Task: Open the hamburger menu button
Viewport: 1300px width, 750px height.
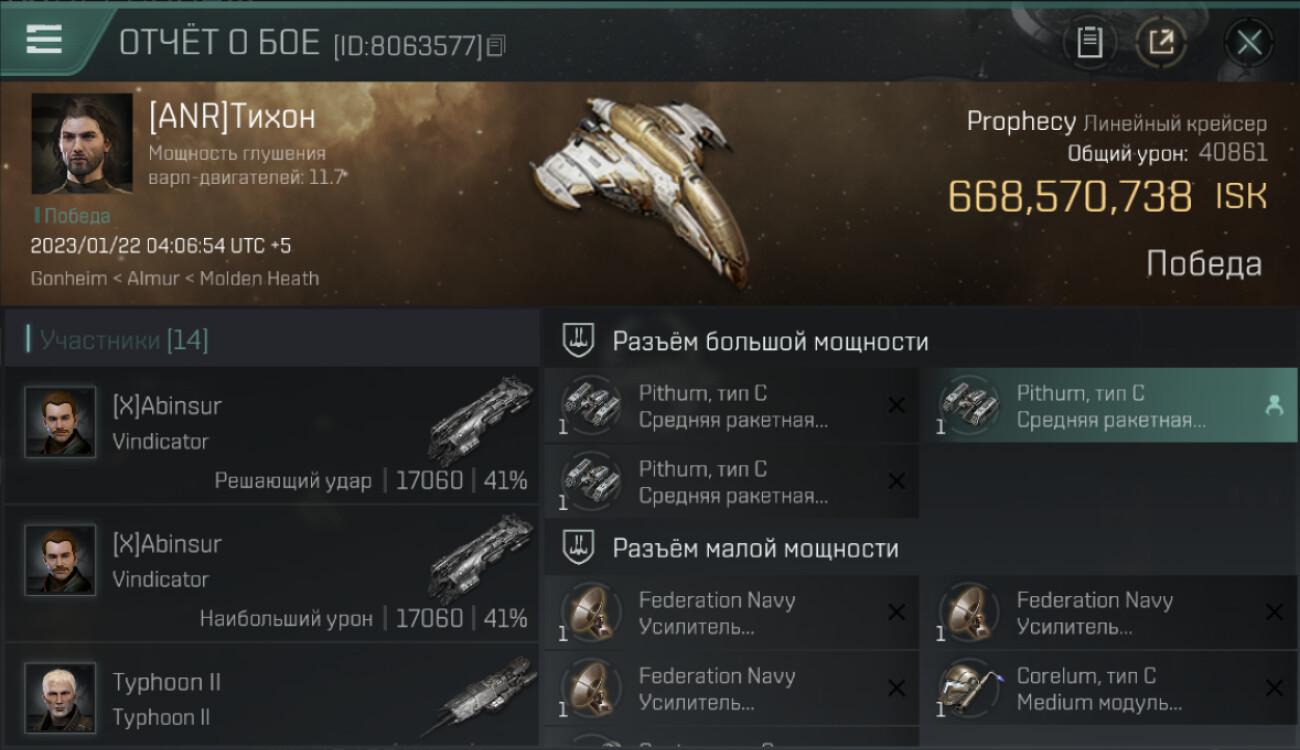Action: click(44, 40)
